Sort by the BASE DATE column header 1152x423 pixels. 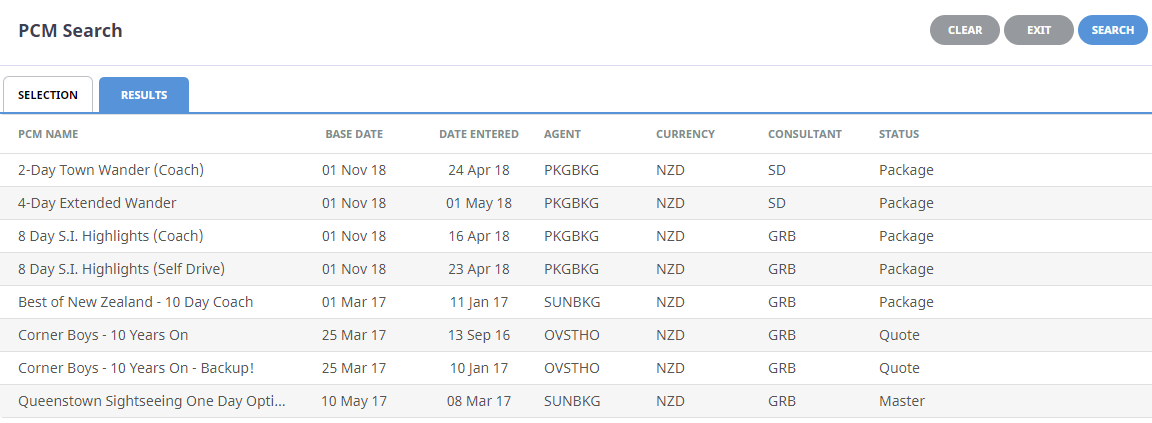click(x=354, y=134)
